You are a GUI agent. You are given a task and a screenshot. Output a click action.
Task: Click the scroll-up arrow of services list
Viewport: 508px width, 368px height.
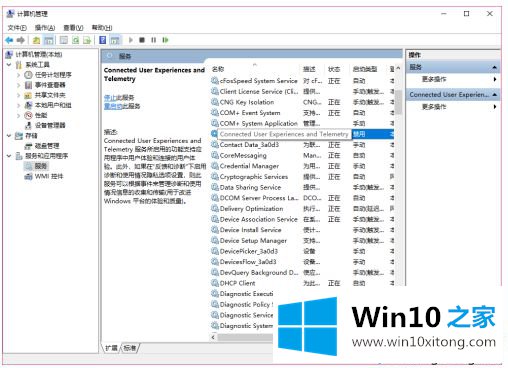pos(398,68)
